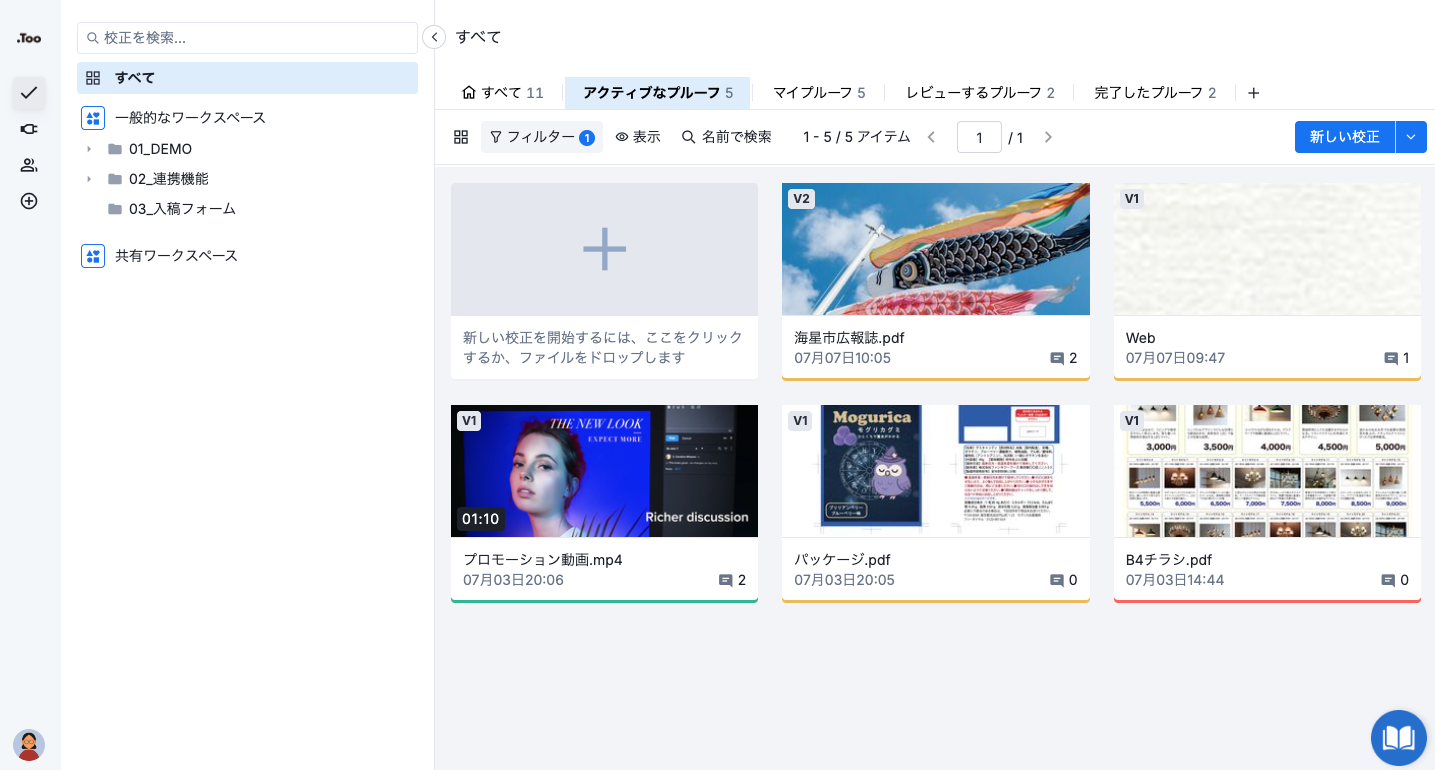This screenshot has height=770, width=1435.
Task: Open the dropdown arrow beside 新しい校正
Action: click(1411, 137)
